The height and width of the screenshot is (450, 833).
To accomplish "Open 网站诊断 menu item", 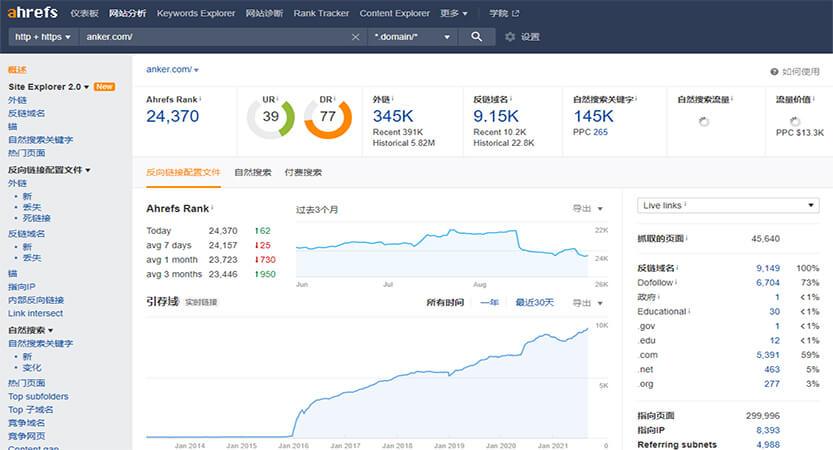I will coord(264,13).
